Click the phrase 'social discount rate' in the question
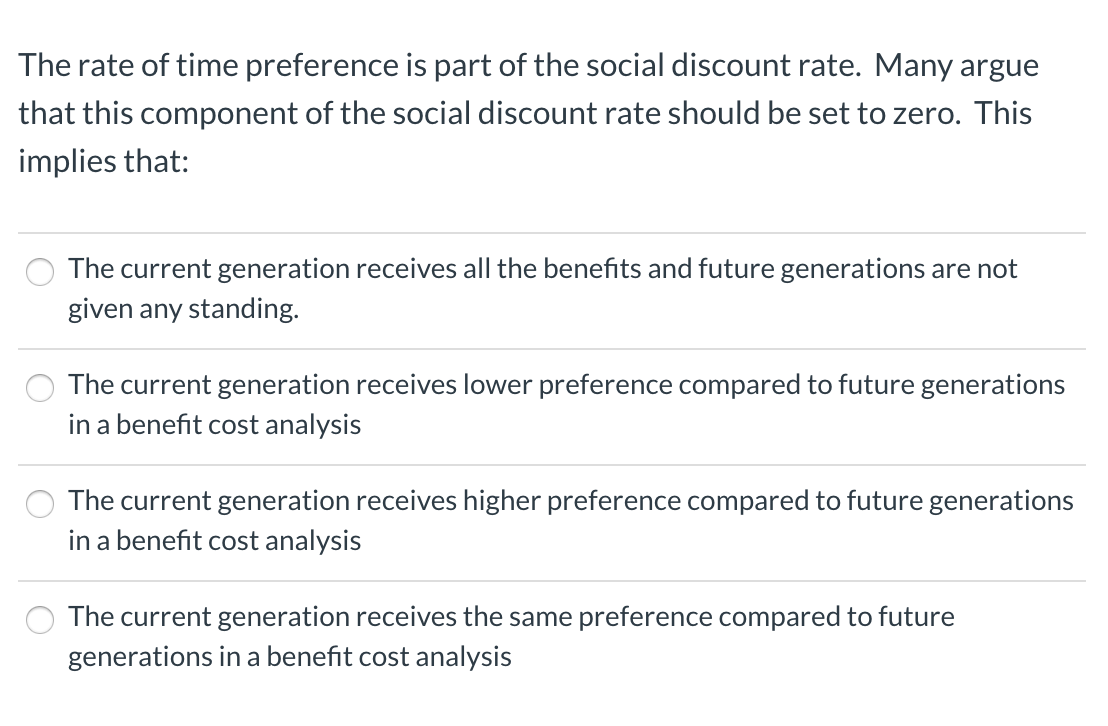Viewport: 1108px width, 726px height. [x=720, y=64]
